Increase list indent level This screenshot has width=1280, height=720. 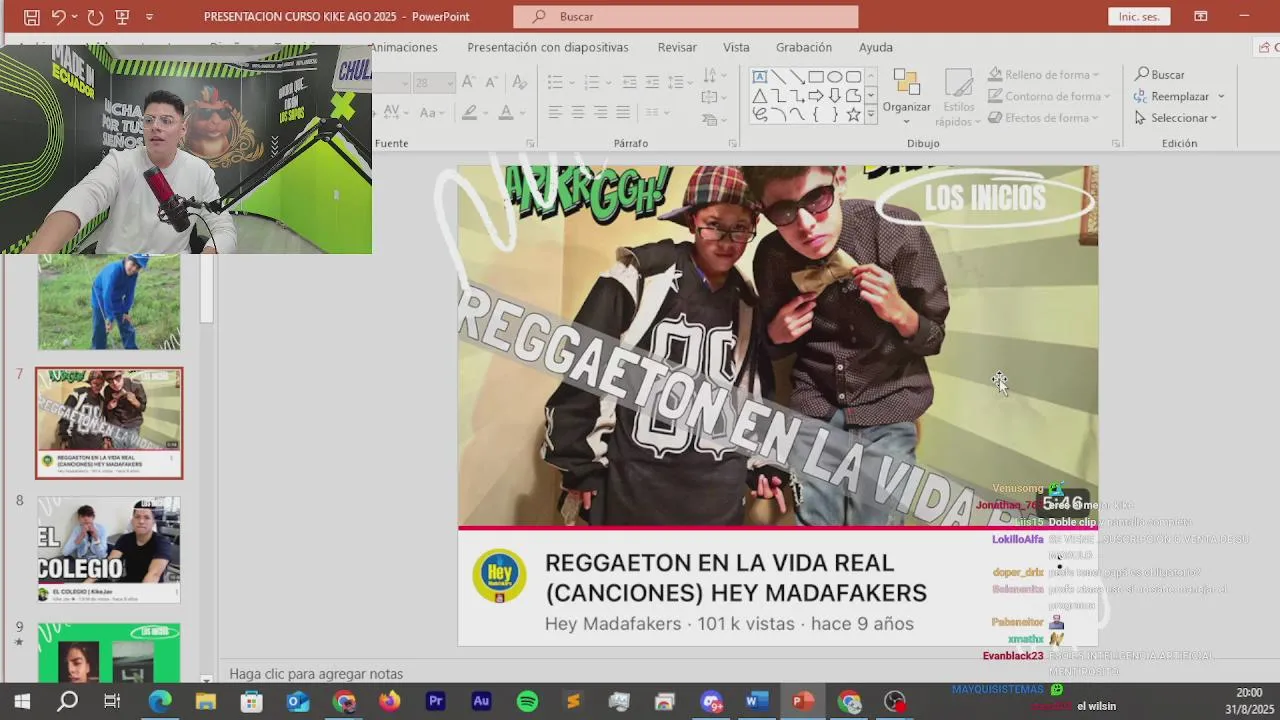[x=652, y=82]
